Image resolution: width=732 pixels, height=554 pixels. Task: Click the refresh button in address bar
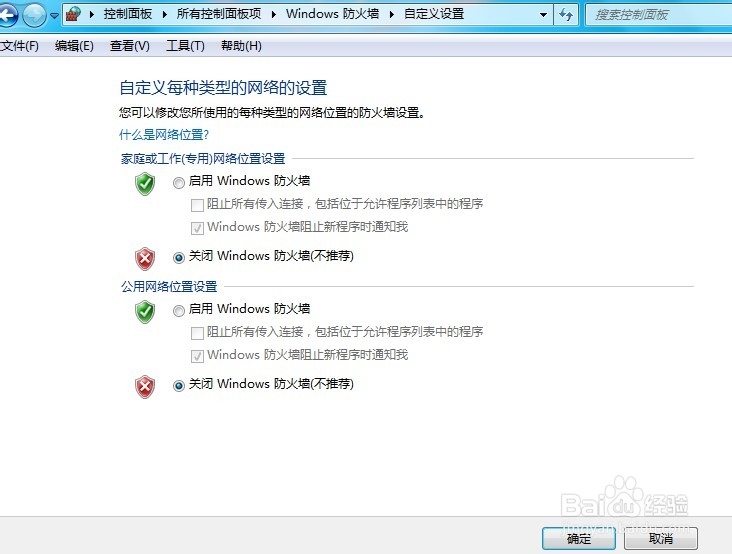coord(566,15)
